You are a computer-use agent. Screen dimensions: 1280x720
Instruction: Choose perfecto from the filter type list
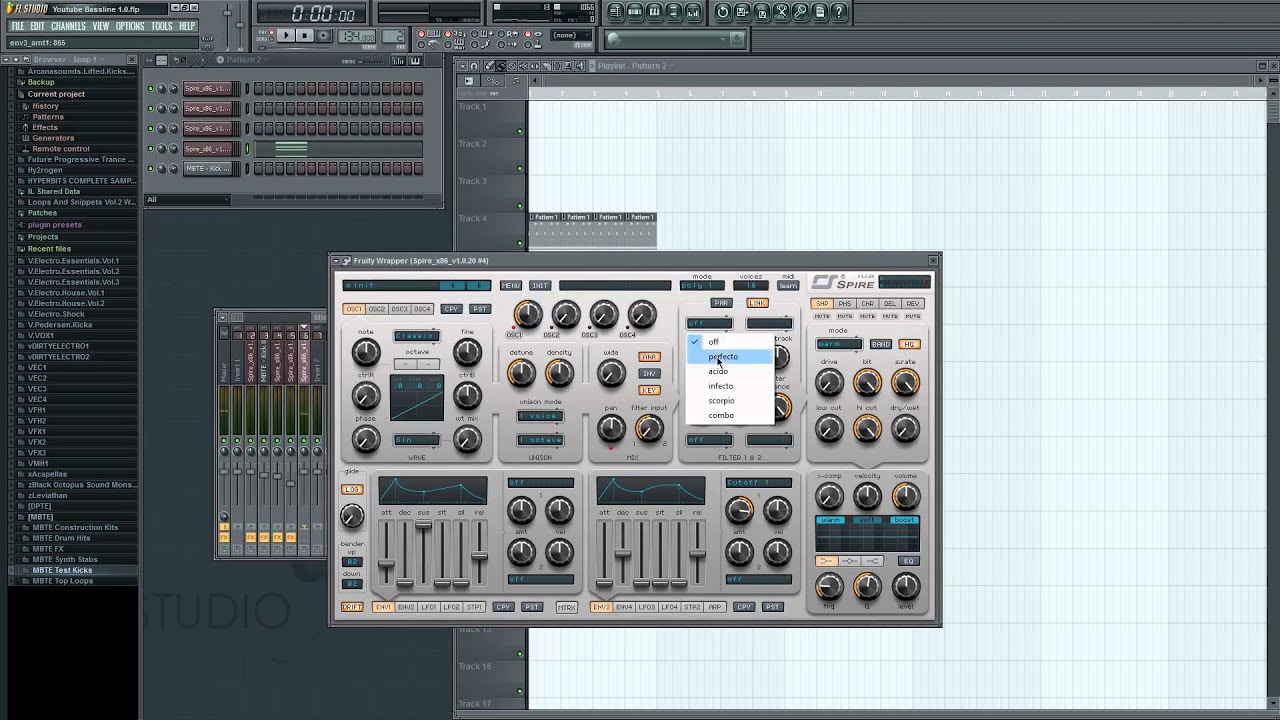[x=730, y=357]
